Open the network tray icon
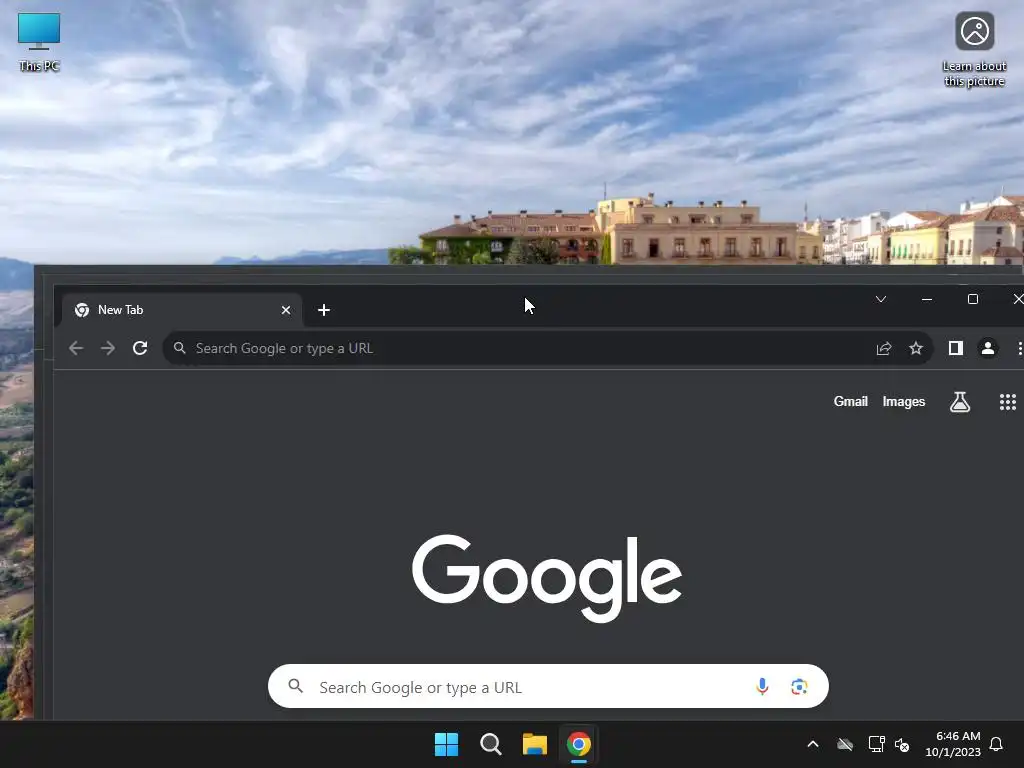The height and width of the screenshot is (768, 1024). coord(876,744)
